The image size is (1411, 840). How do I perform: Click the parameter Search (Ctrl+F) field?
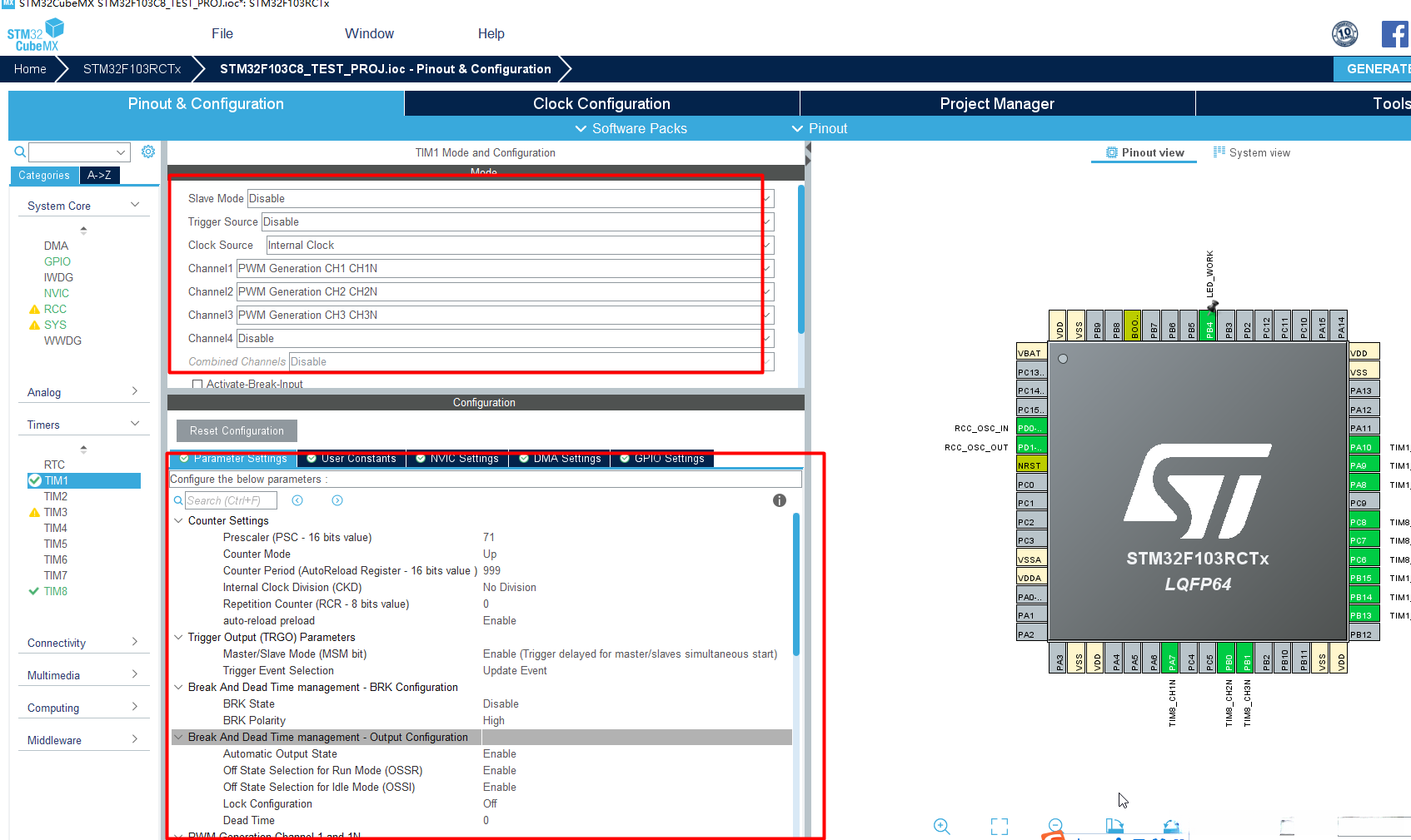tap(230, 500)
